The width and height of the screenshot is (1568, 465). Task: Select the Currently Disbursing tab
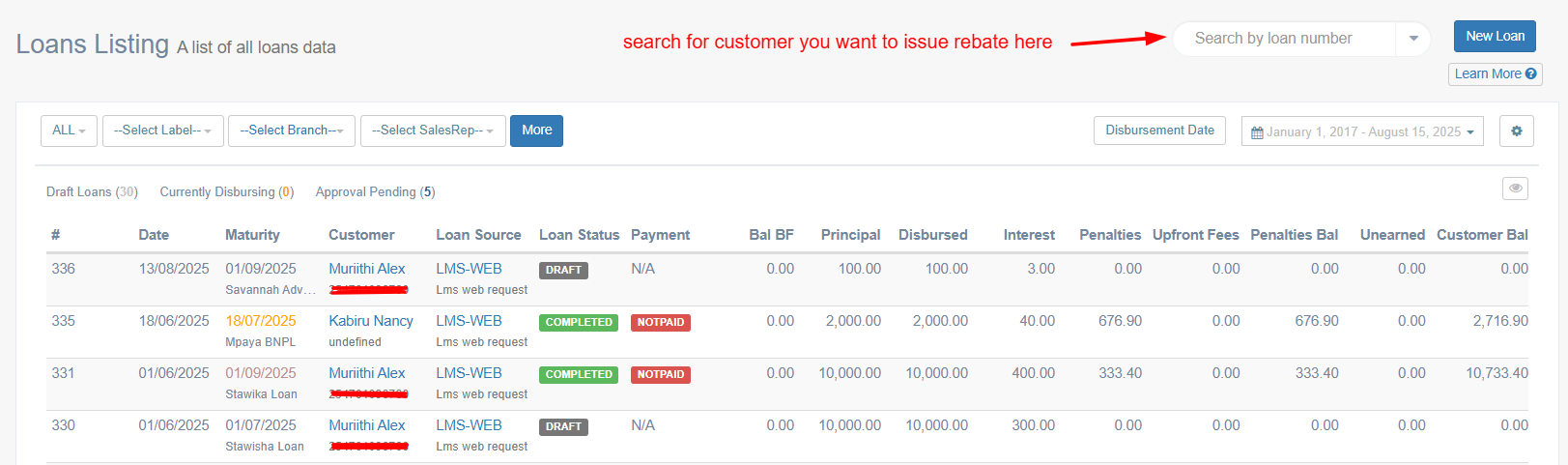[x=226, y=192]
